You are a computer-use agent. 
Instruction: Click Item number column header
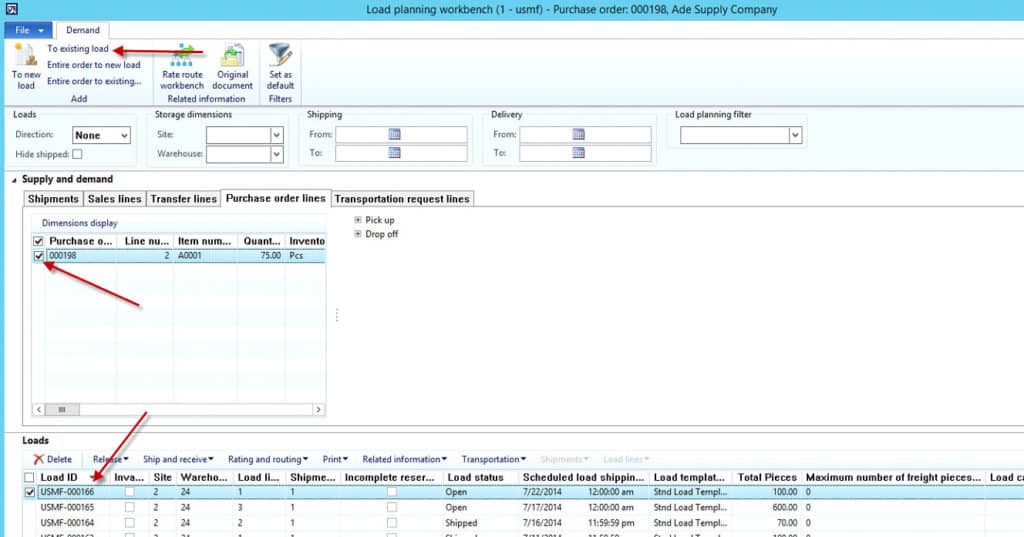205,241
